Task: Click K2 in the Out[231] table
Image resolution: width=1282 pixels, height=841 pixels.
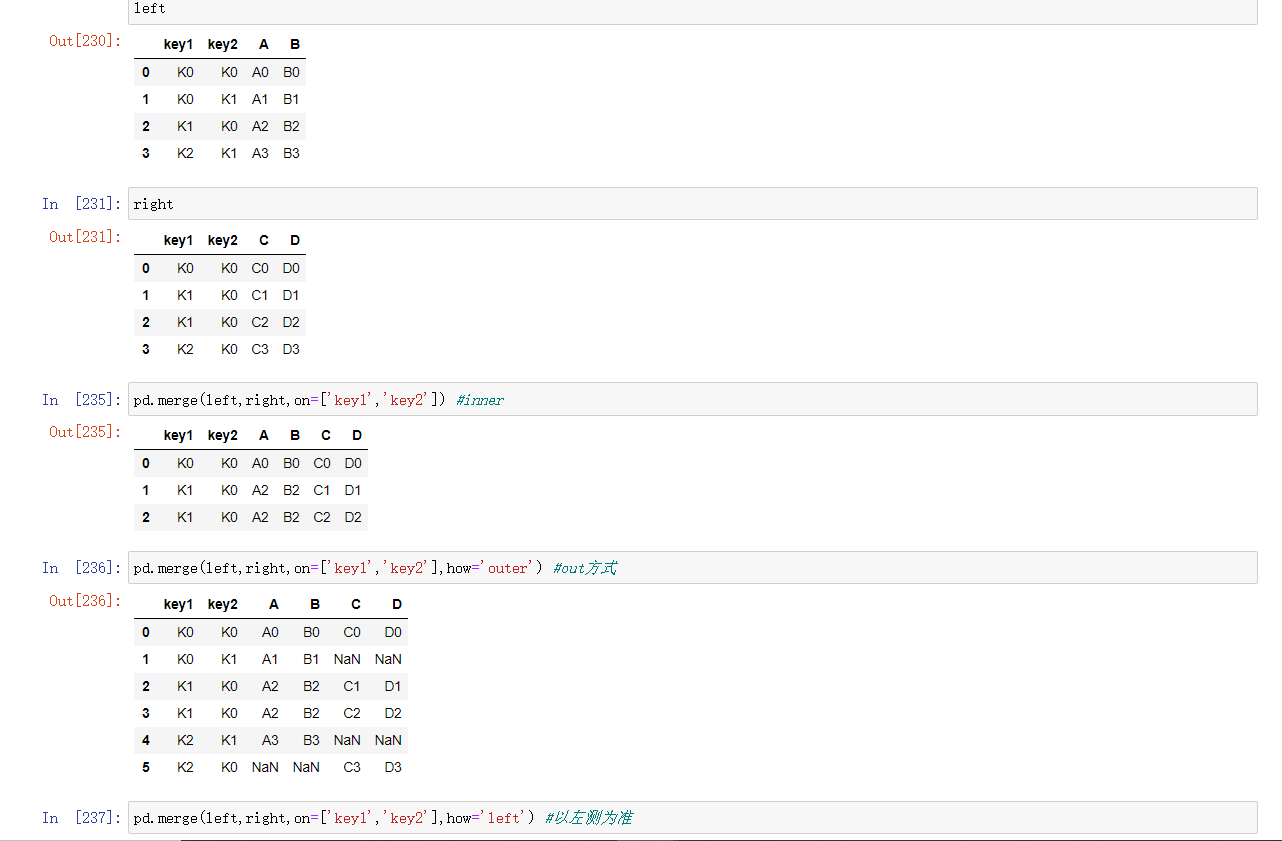Action: [185, 349]
